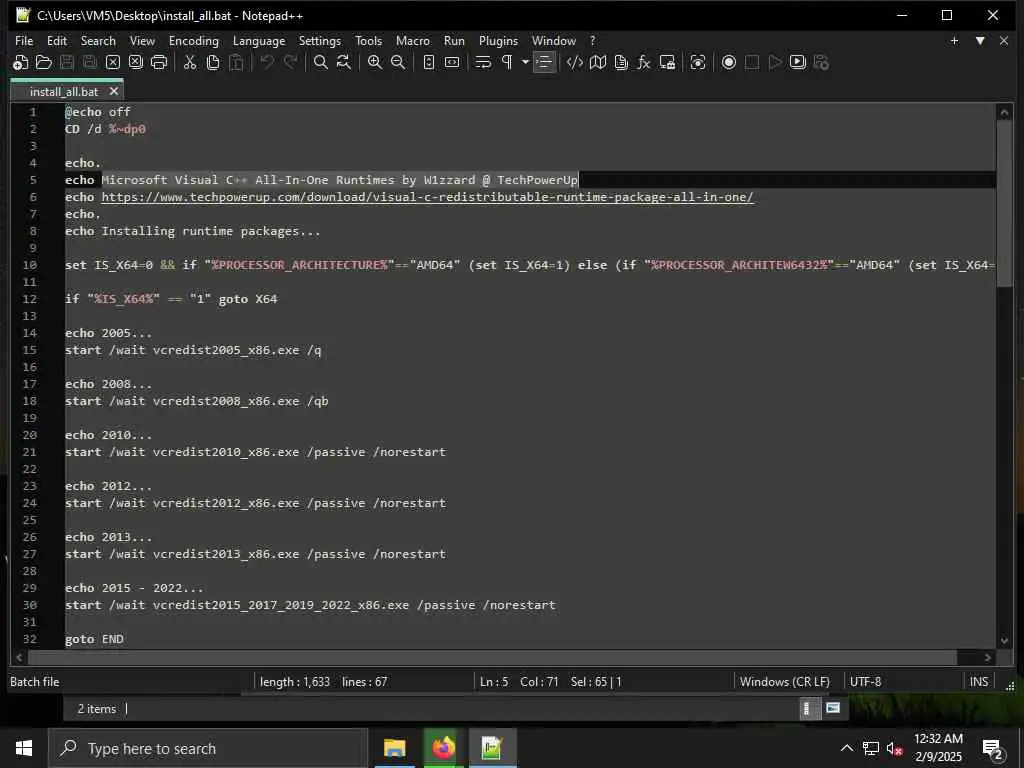Show the Document Map panel icon
Viewport: 1024px width, 768px height.
[598, 63]
